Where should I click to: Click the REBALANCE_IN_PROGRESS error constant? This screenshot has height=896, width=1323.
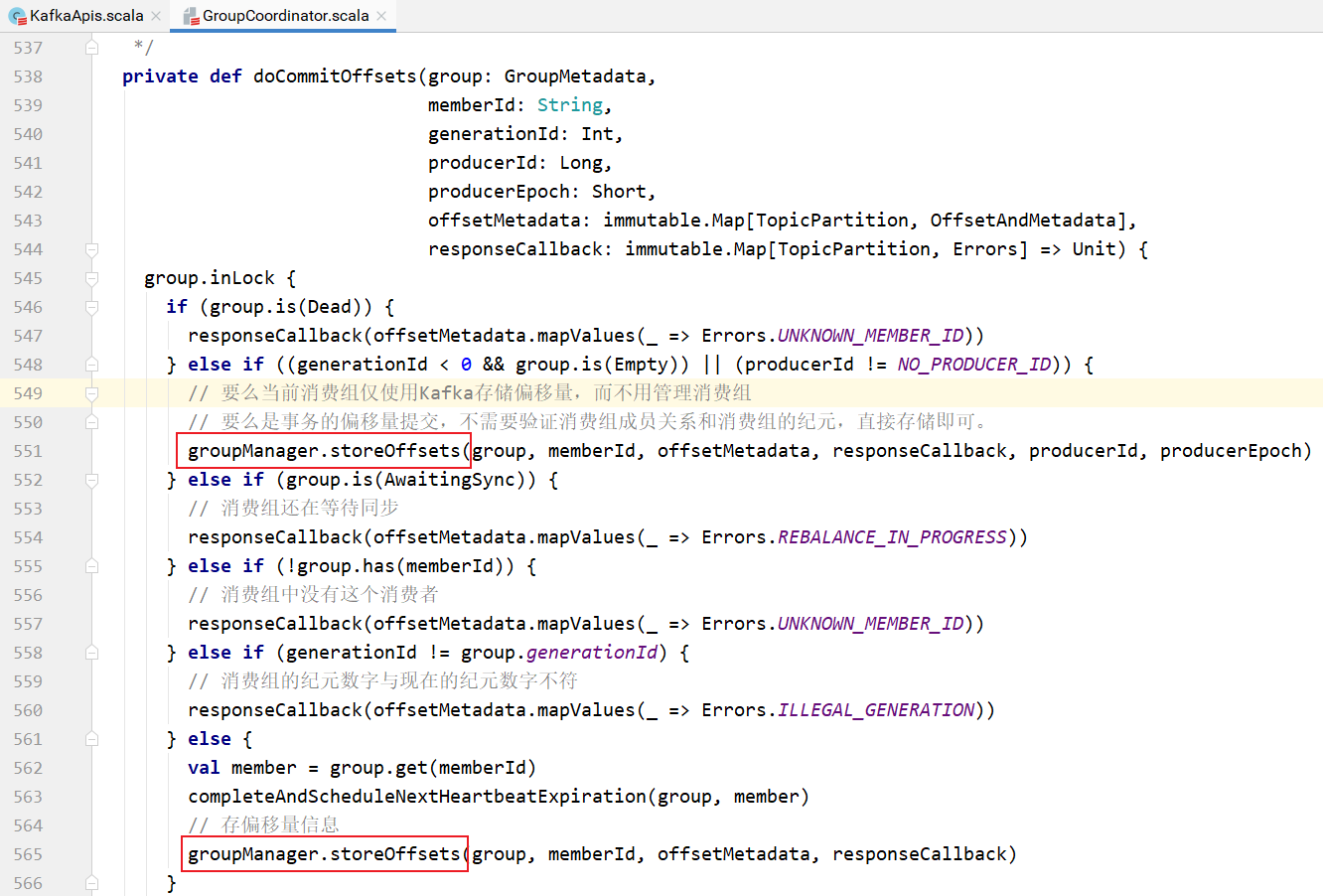pos(892,537)
